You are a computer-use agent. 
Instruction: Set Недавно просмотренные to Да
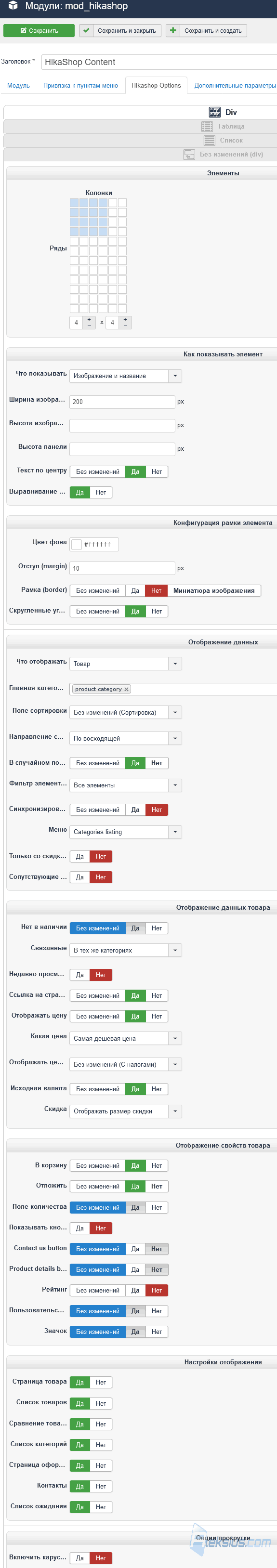point(80,975)
